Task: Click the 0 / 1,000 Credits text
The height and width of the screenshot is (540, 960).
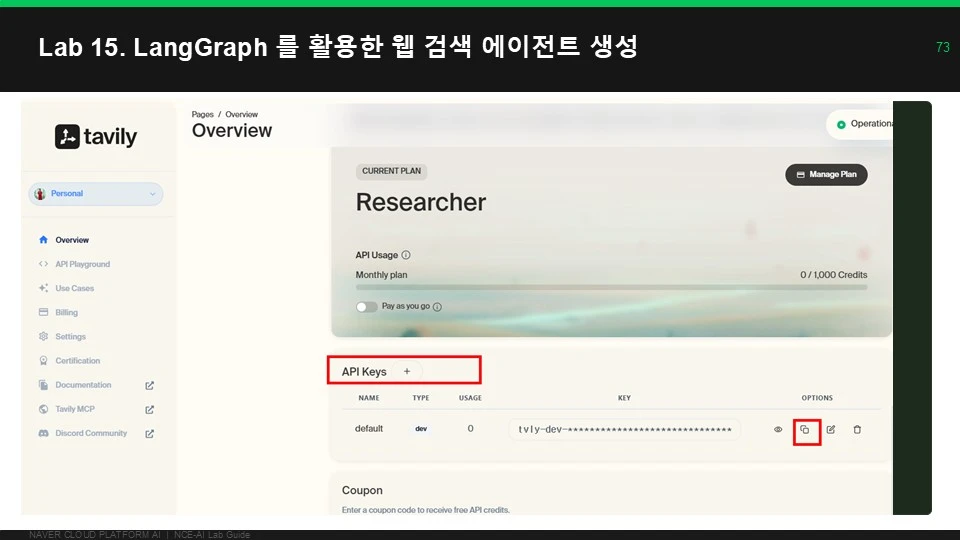Action: pyautogui.click(x=833, y=275)
